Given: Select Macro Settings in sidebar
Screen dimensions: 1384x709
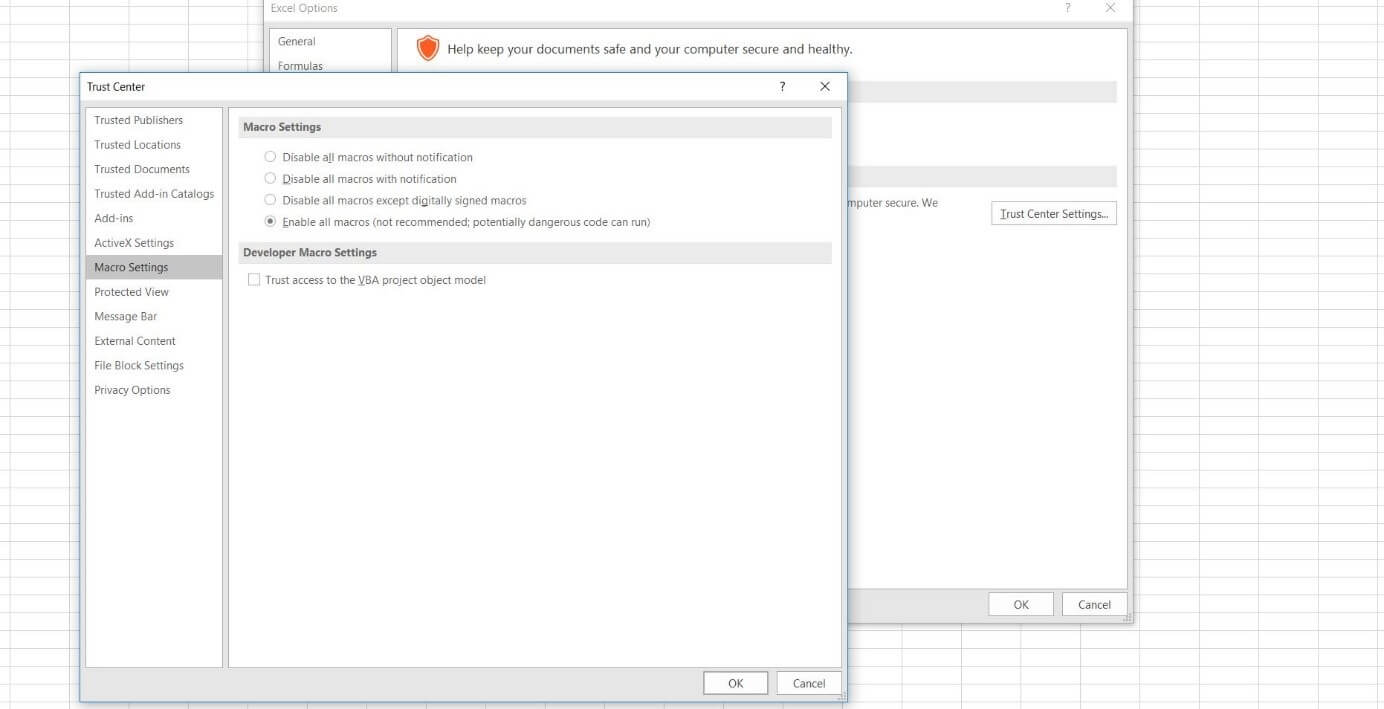Looking at the screenshot, I should coord(154,267).
